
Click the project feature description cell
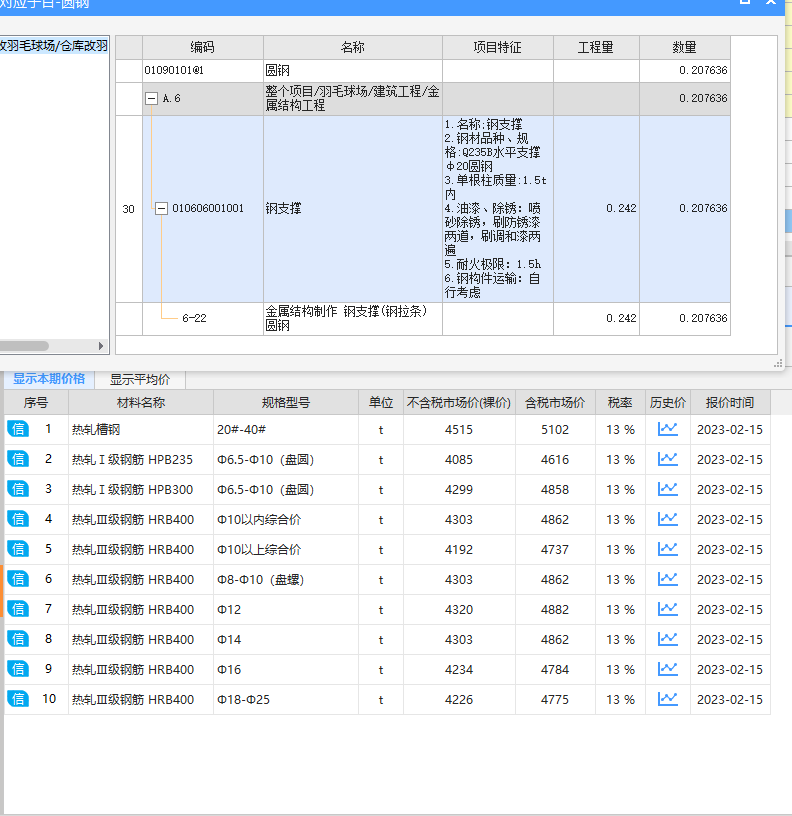[497, 209]
